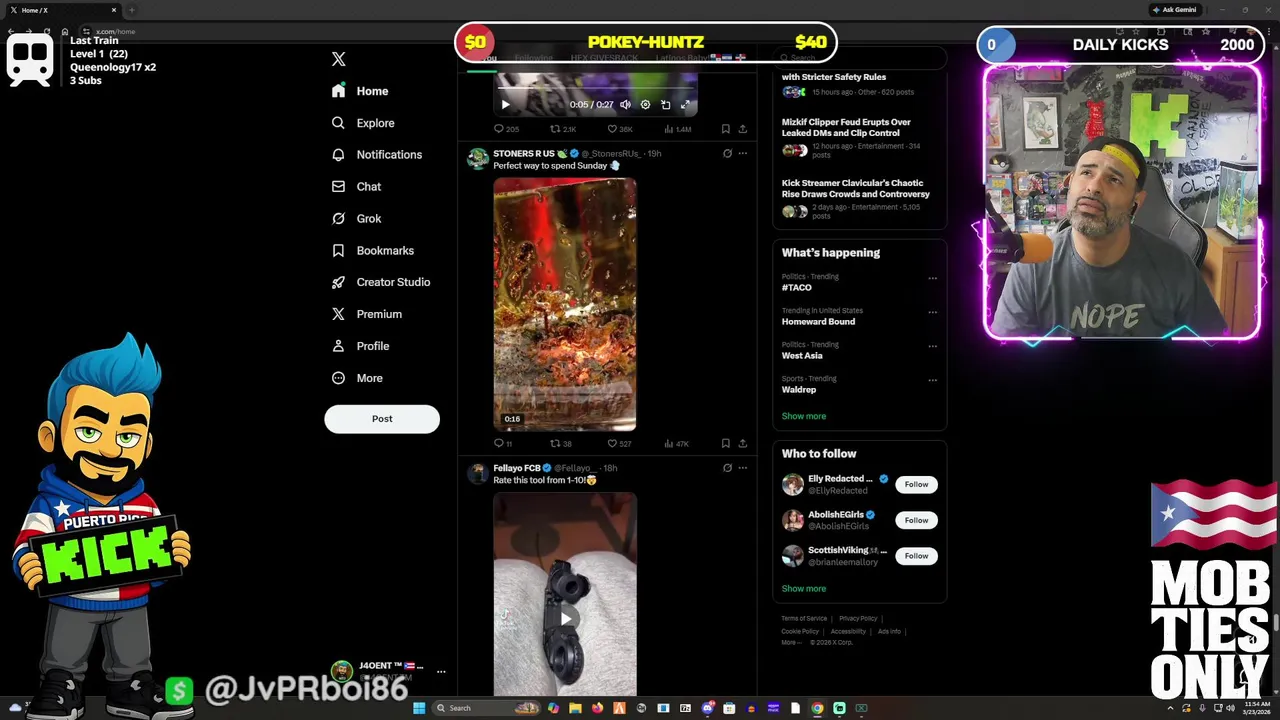Play the STONERS R US video thumbnail
The height and width of the screenshot is (720, 1280).
tap(565, 304)
